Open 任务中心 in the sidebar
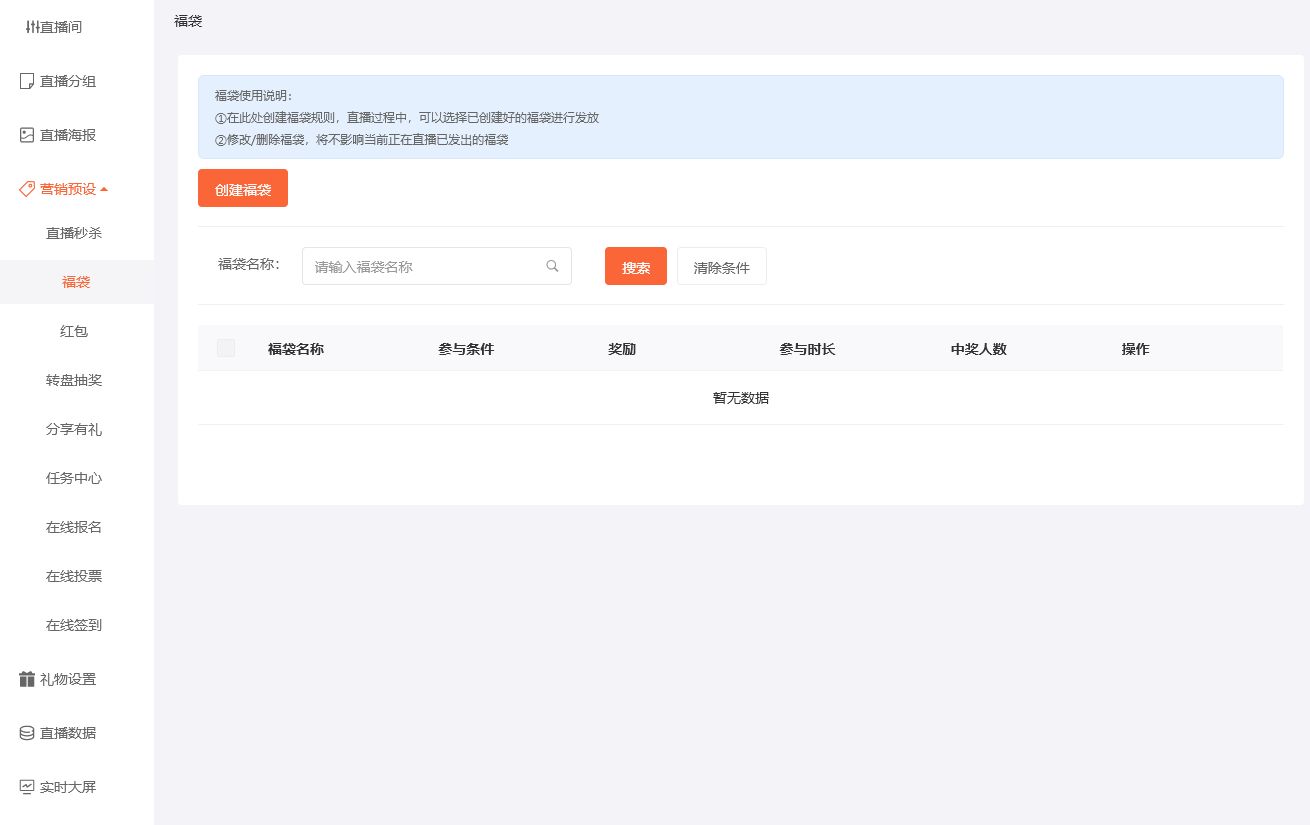 pos(74,478)
